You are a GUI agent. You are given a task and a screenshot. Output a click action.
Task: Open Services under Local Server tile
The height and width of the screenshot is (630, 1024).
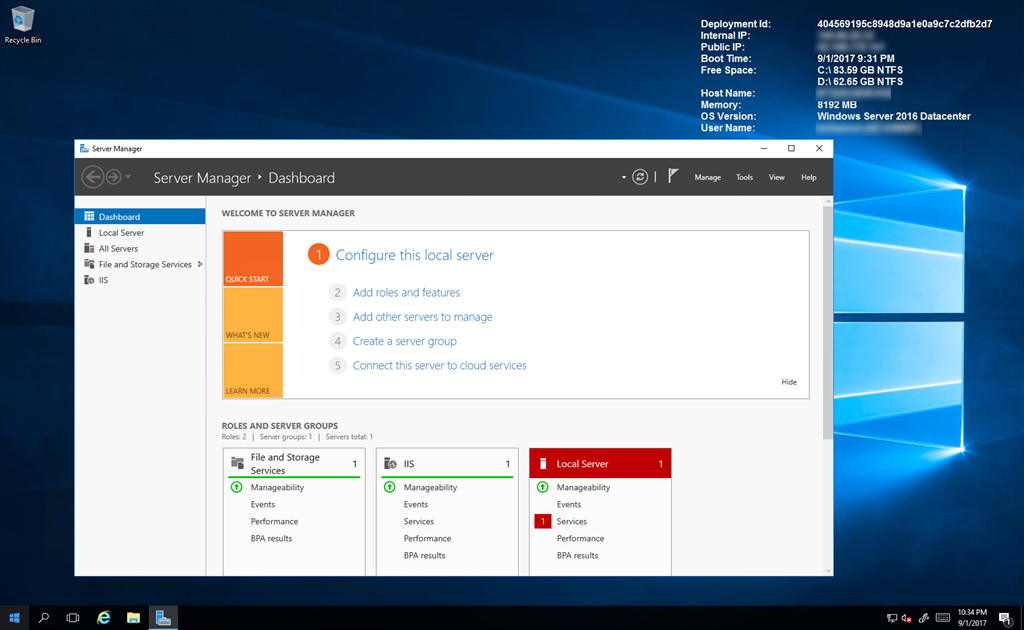click(571, 522)
